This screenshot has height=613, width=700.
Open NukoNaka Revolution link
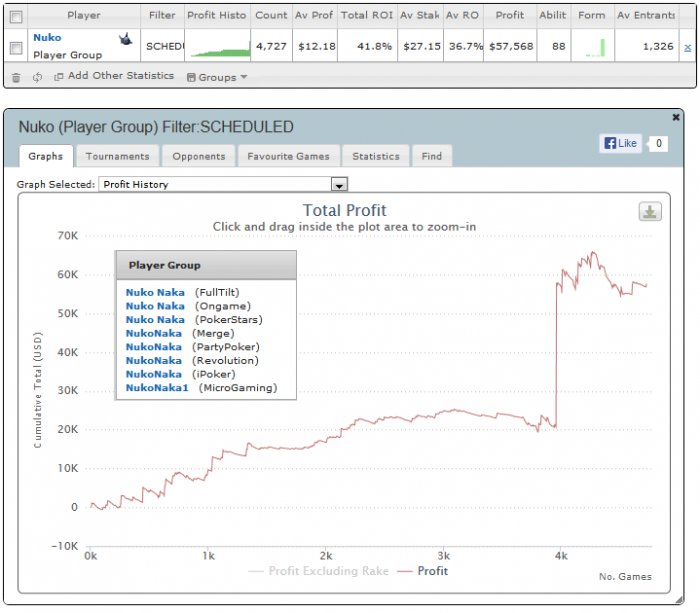click(x=154, y=361)
